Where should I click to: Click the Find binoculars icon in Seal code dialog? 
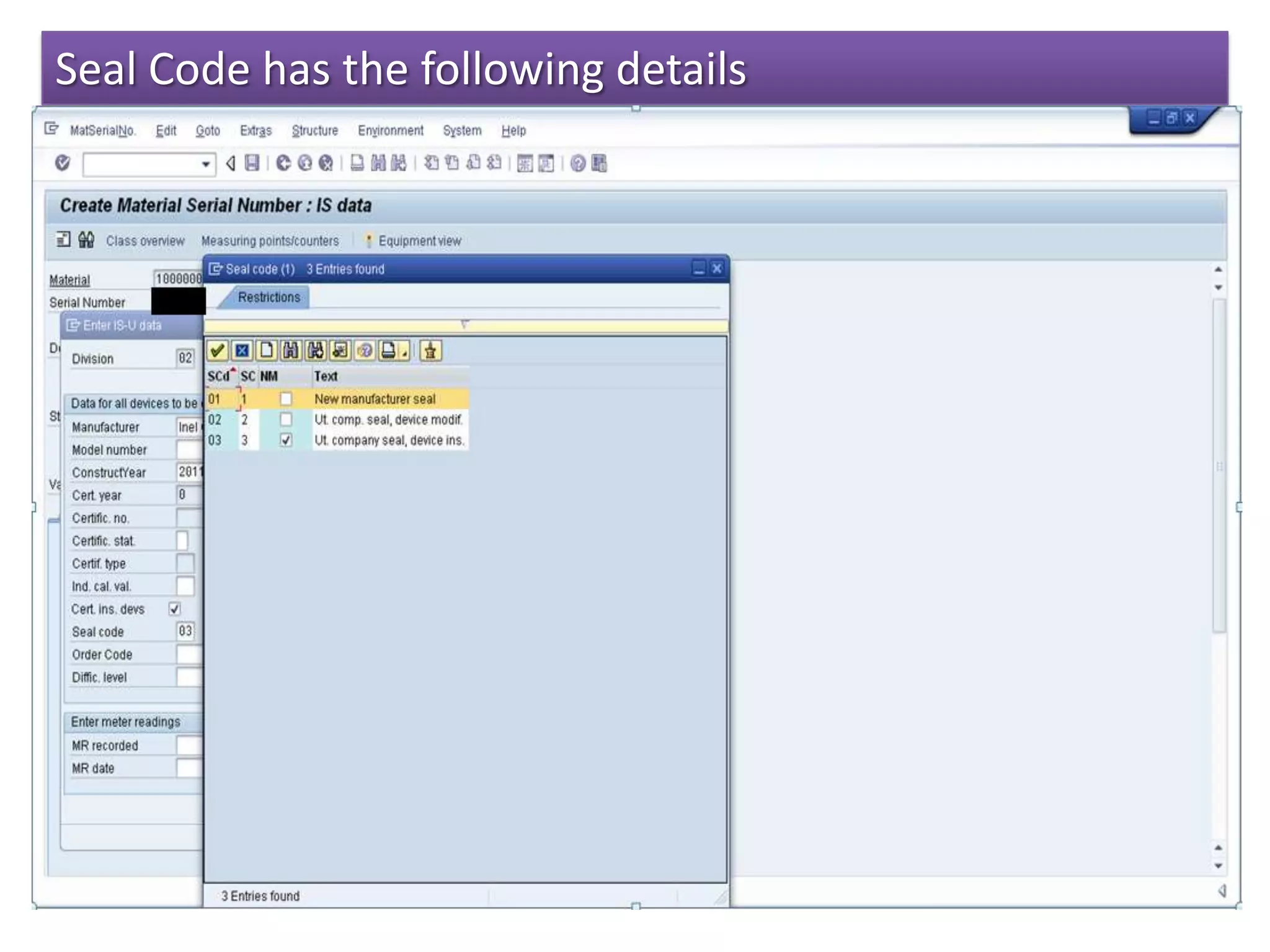[291, 351]
